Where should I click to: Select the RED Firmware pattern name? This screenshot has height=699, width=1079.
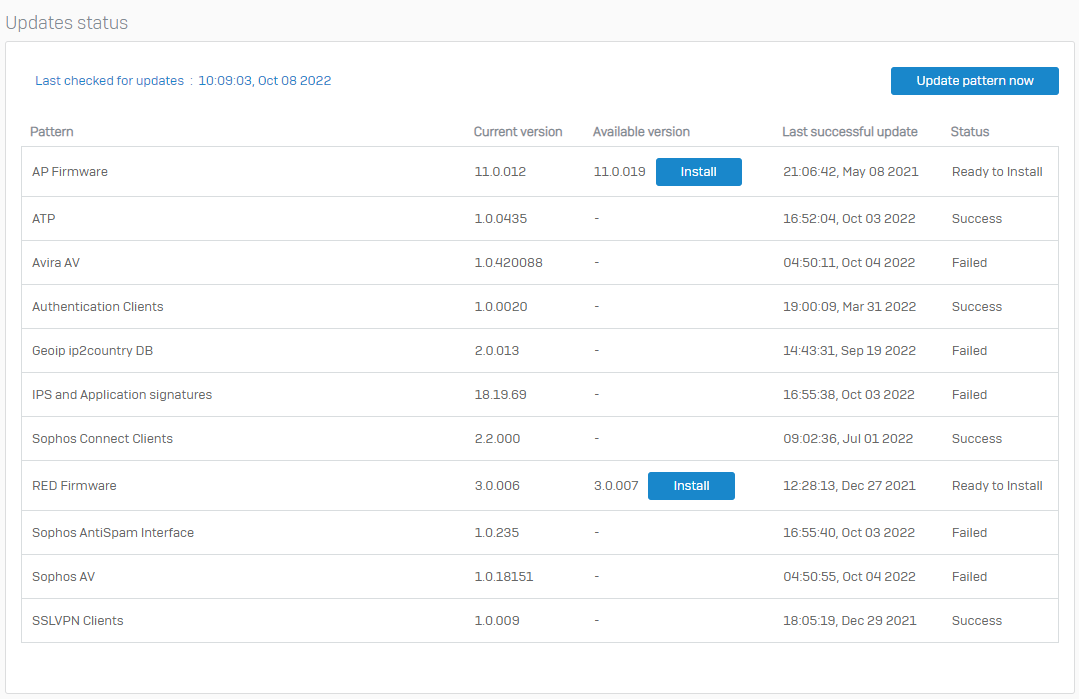coord(74,486)
